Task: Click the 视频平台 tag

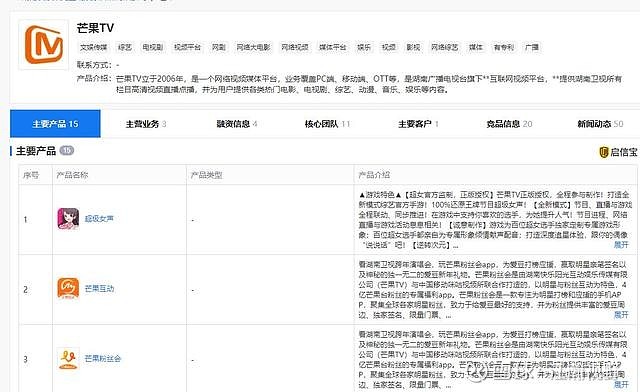Action: (x=187, y=47)
